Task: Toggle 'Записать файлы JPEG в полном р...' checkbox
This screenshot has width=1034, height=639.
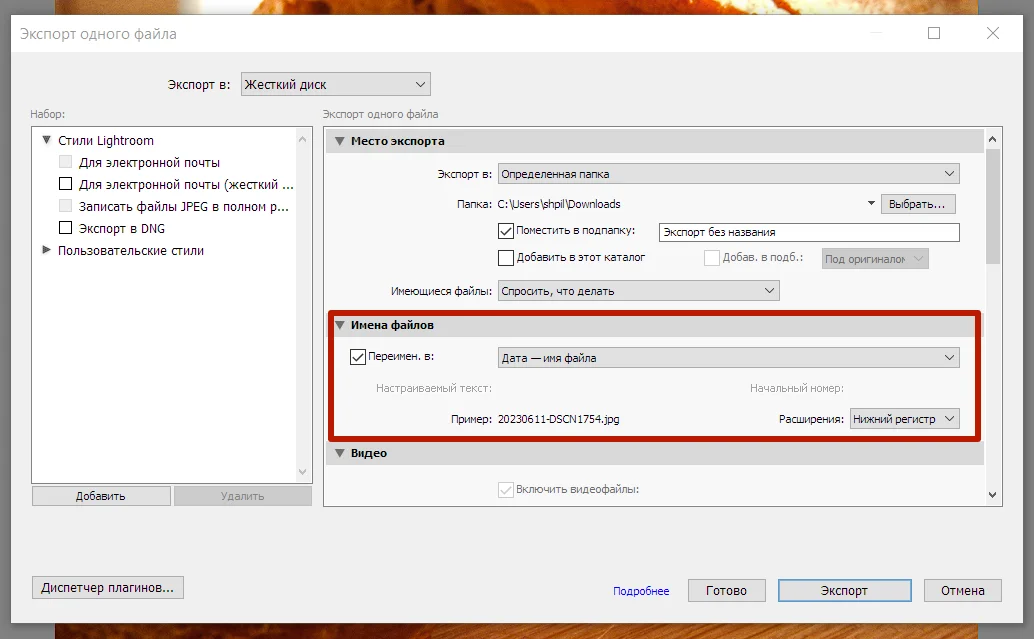Action: [65, 206]
